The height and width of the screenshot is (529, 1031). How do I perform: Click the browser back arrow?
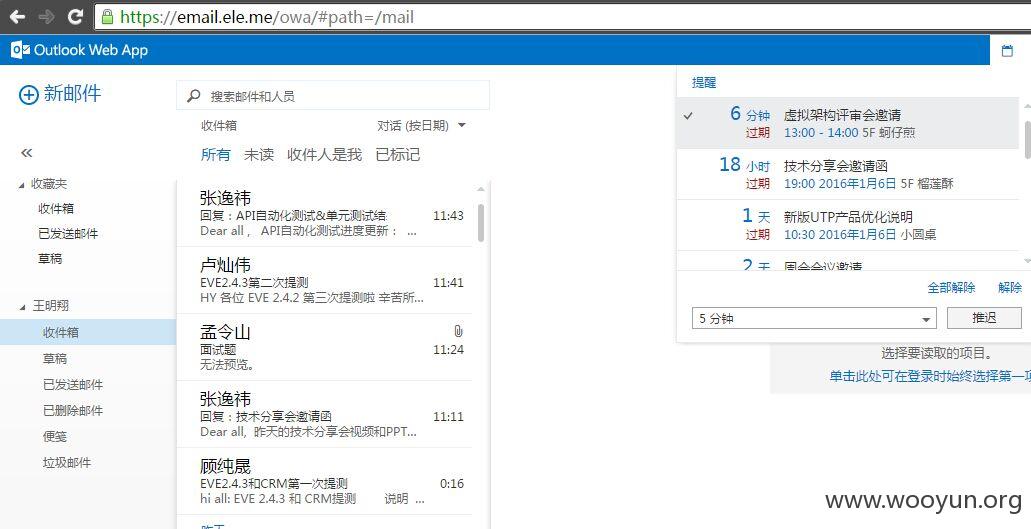coord(17,16)
